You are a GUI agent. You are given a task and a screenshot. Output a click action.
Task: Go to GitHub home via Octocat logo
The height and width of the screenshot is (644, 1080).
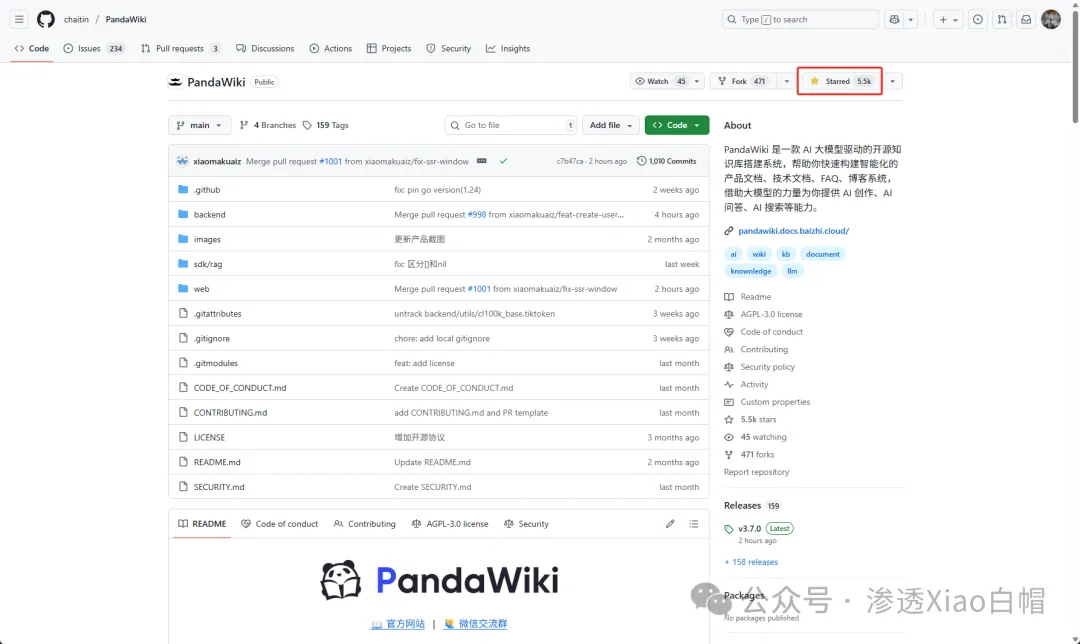[x=45, y=19]
